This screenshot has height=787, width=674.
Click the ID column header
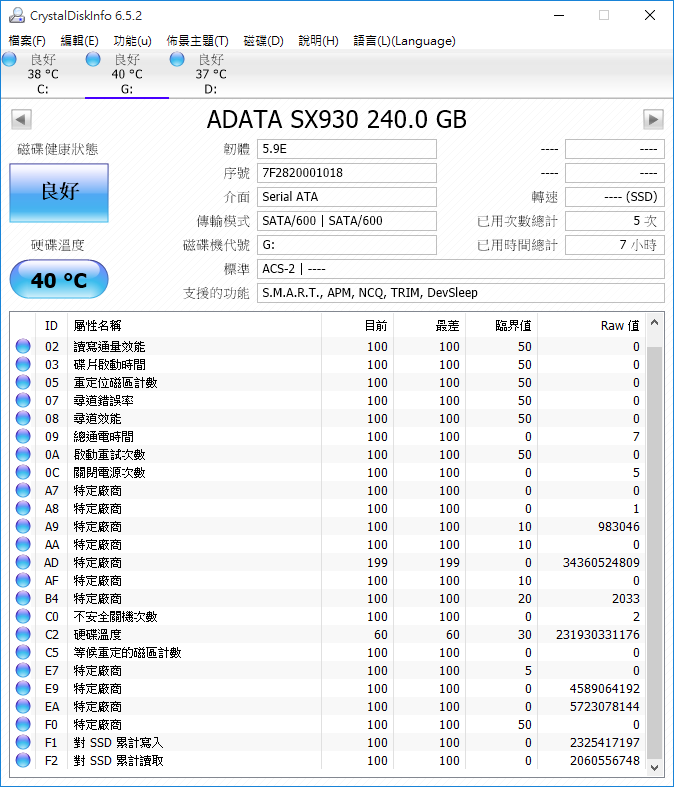(x=51, y=326)
